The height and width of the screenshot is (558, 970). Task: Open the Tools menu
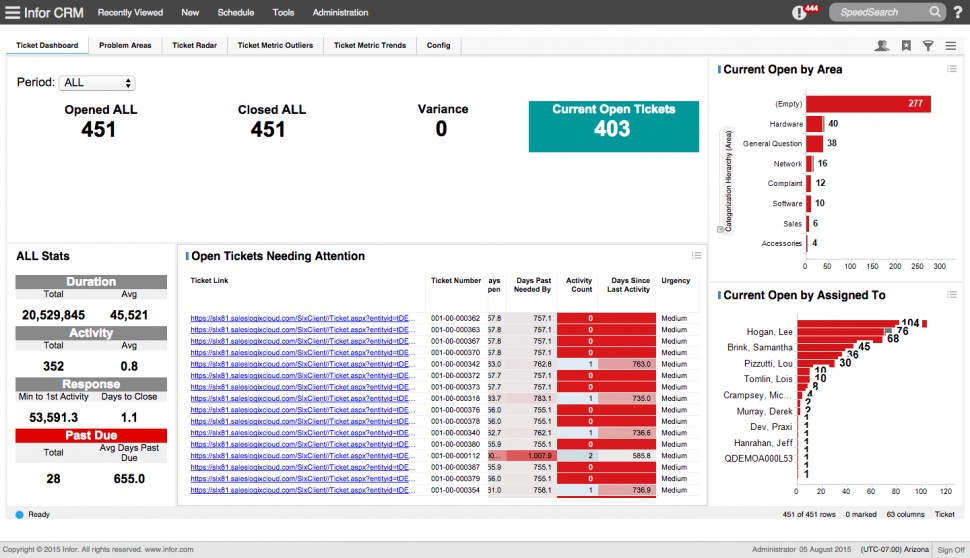pyautogui.click(x=283, y=12)
